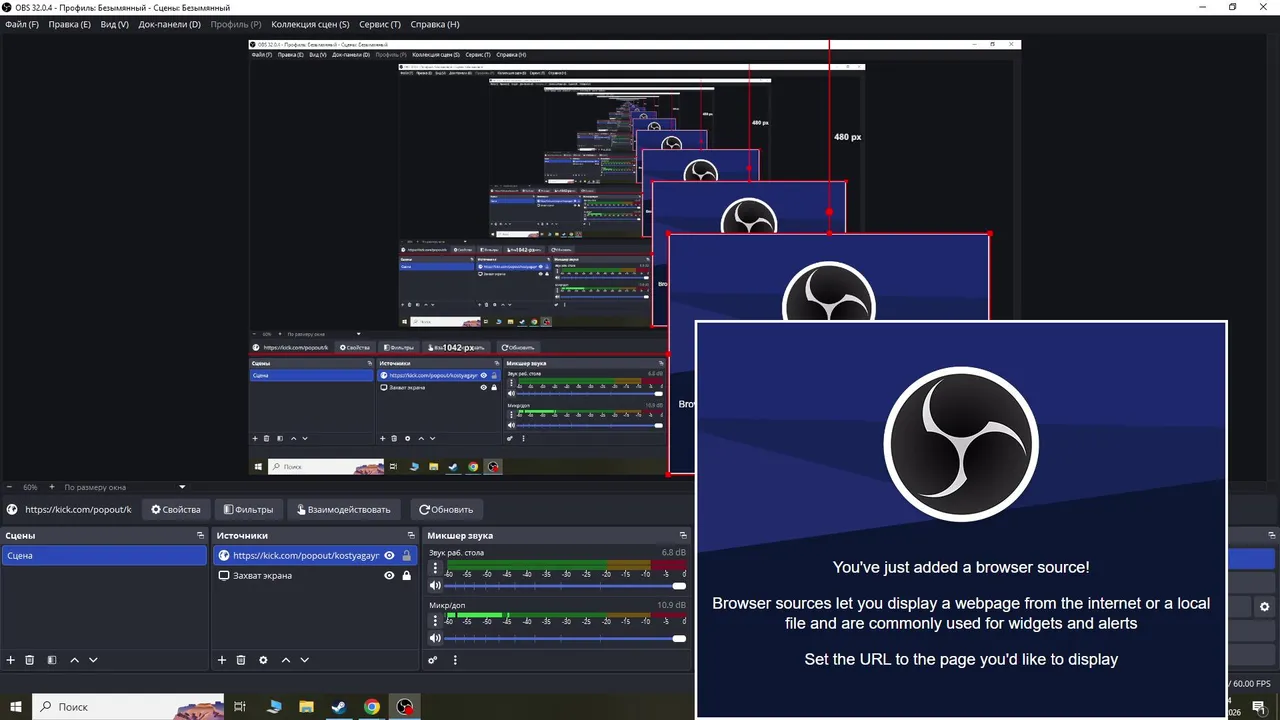Open the Справка menu
The height and width of the screenshot is (720, 1280).
point(436,24)
